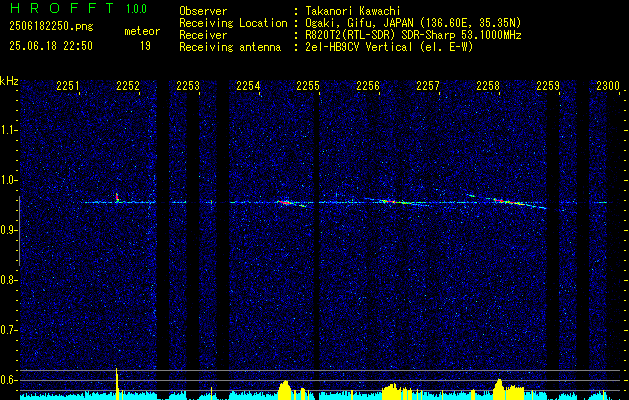Click the meteor count value 19
Image resolution: width=629 pixels, height=400 pixels.
[145, 46]
